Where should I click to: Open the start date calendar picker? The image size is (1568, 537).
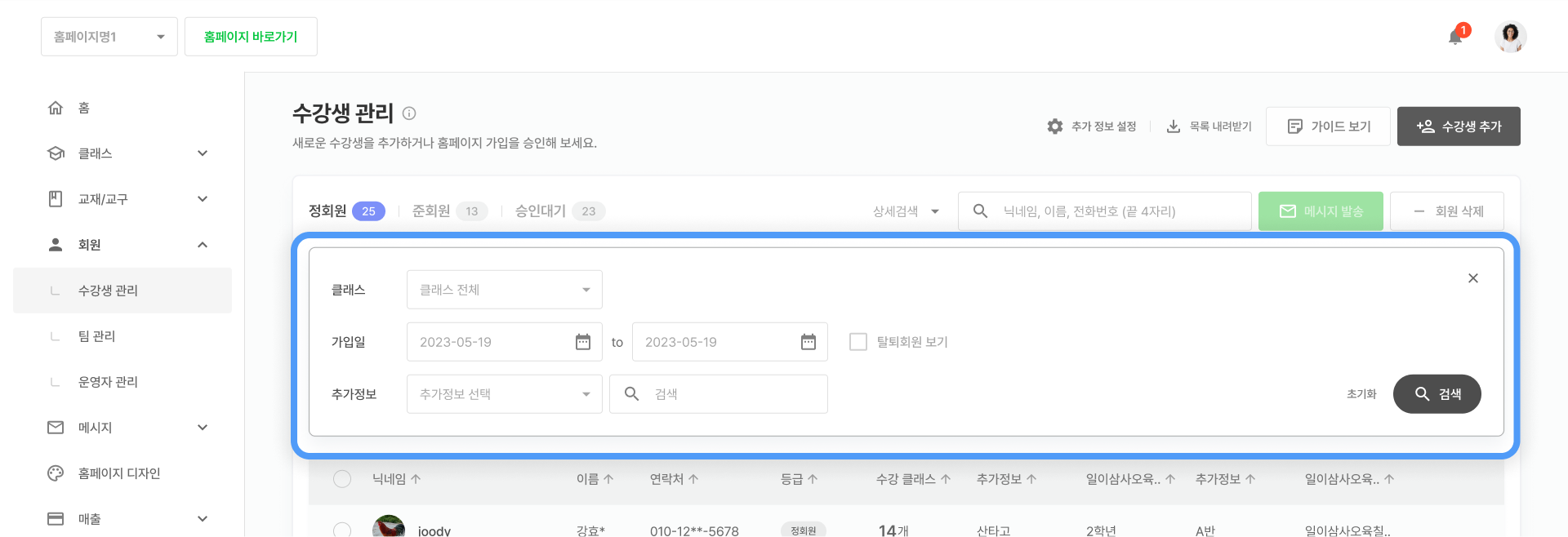point(582,342)
